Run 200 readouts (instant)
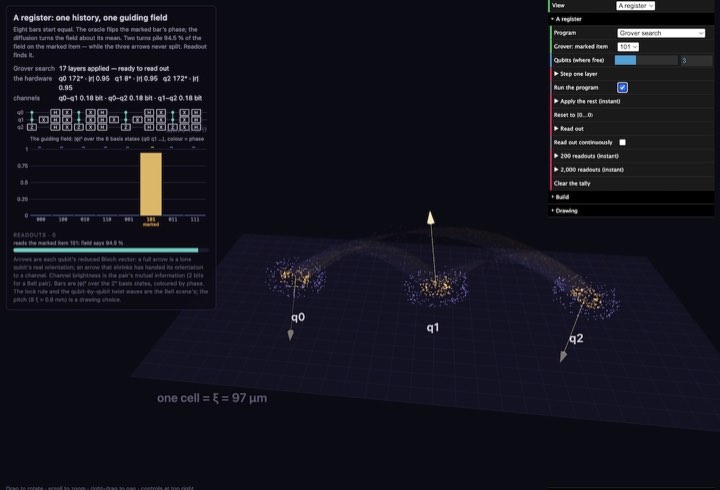The width and height of the screenshot is (720, 490). coord(631,156)
